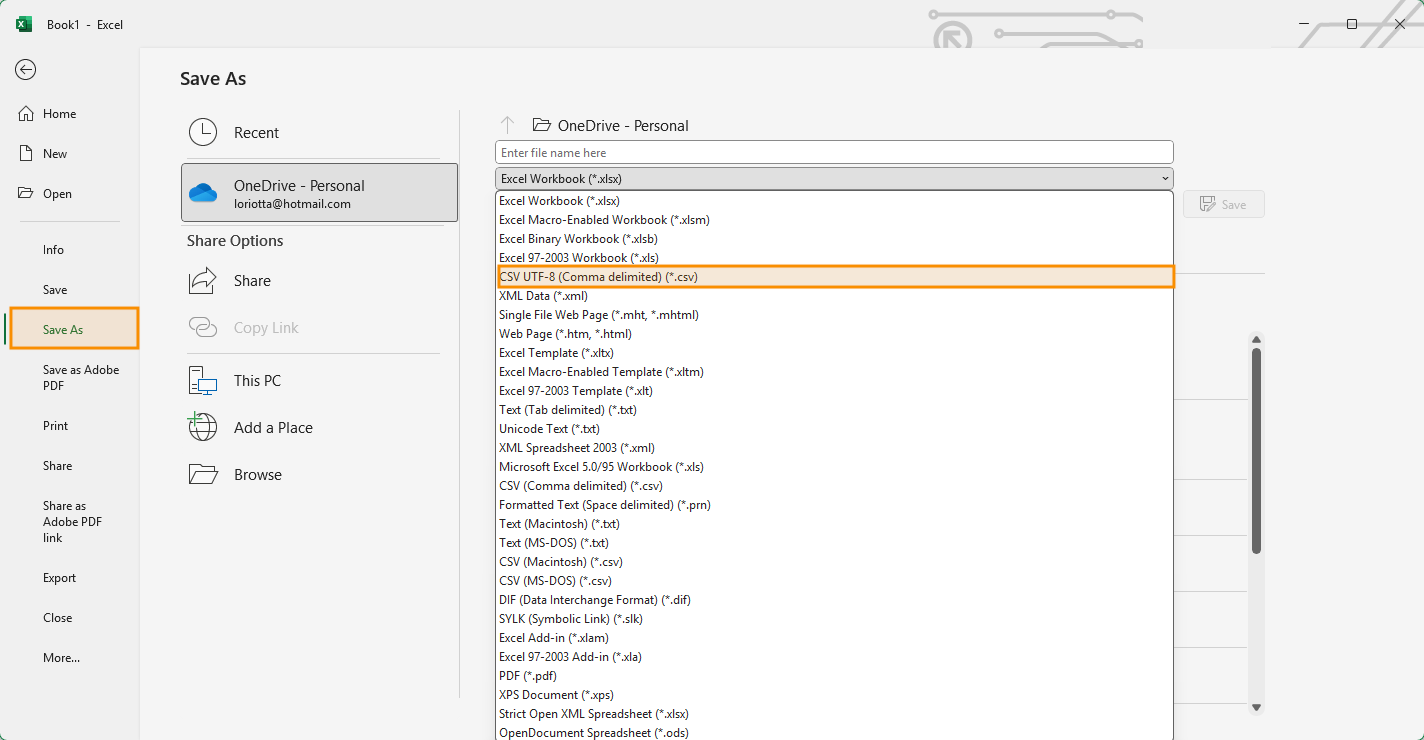Image resolution: width=1424 pixels, height=740 pixels.
Task: Click the Share arrow icon under Share Options
Action: (x=203, y=280)
